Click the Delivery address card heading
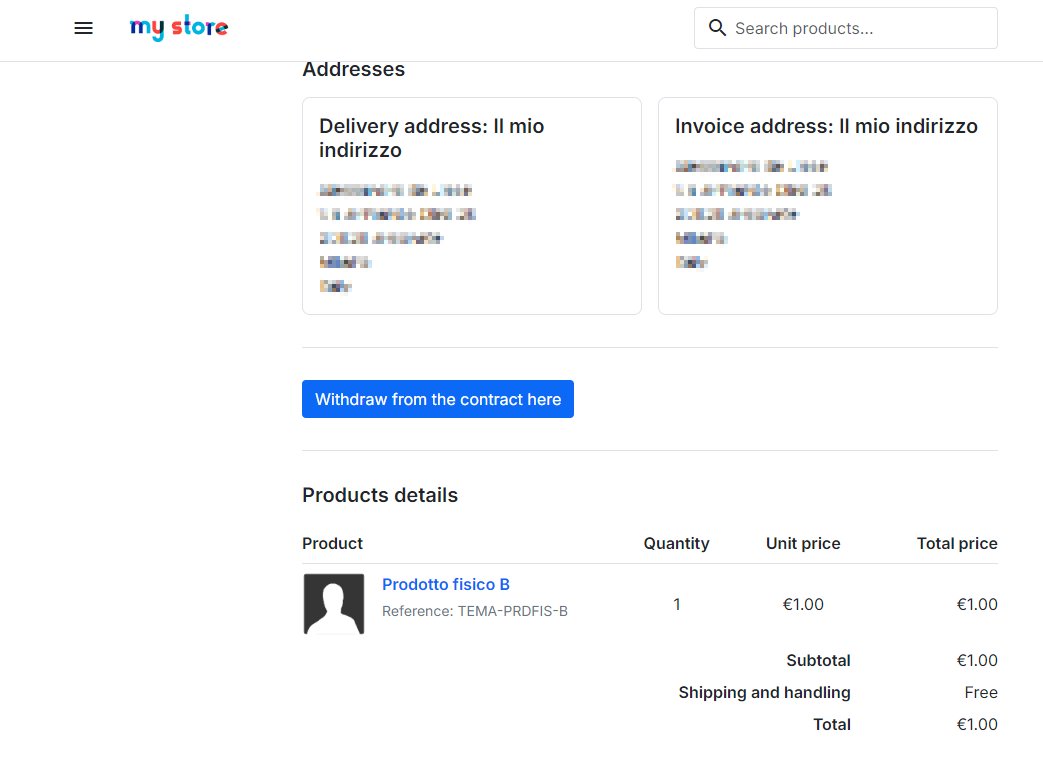The height and width of the screenshot is (769, 1043). [432, 138]
